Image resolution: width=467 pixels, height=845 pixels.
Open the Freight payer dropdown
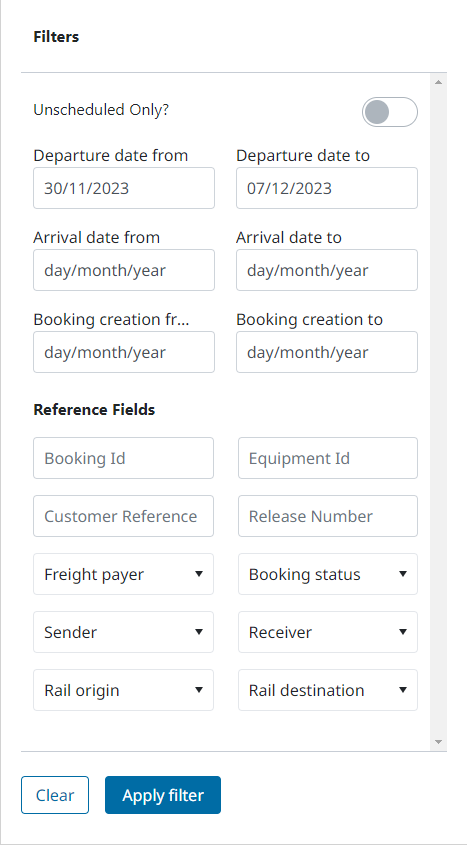(123, 574)
